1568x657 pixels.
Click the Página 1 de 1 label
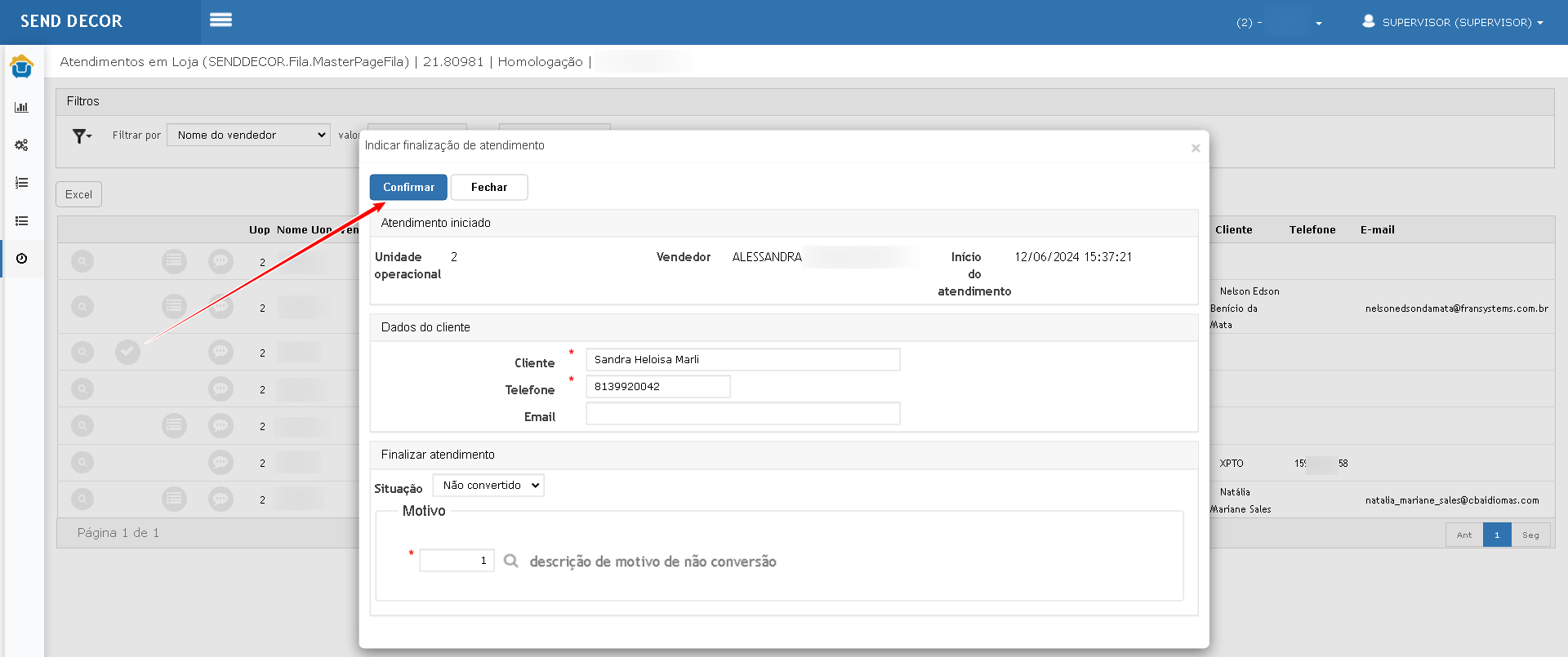(118, 533)
